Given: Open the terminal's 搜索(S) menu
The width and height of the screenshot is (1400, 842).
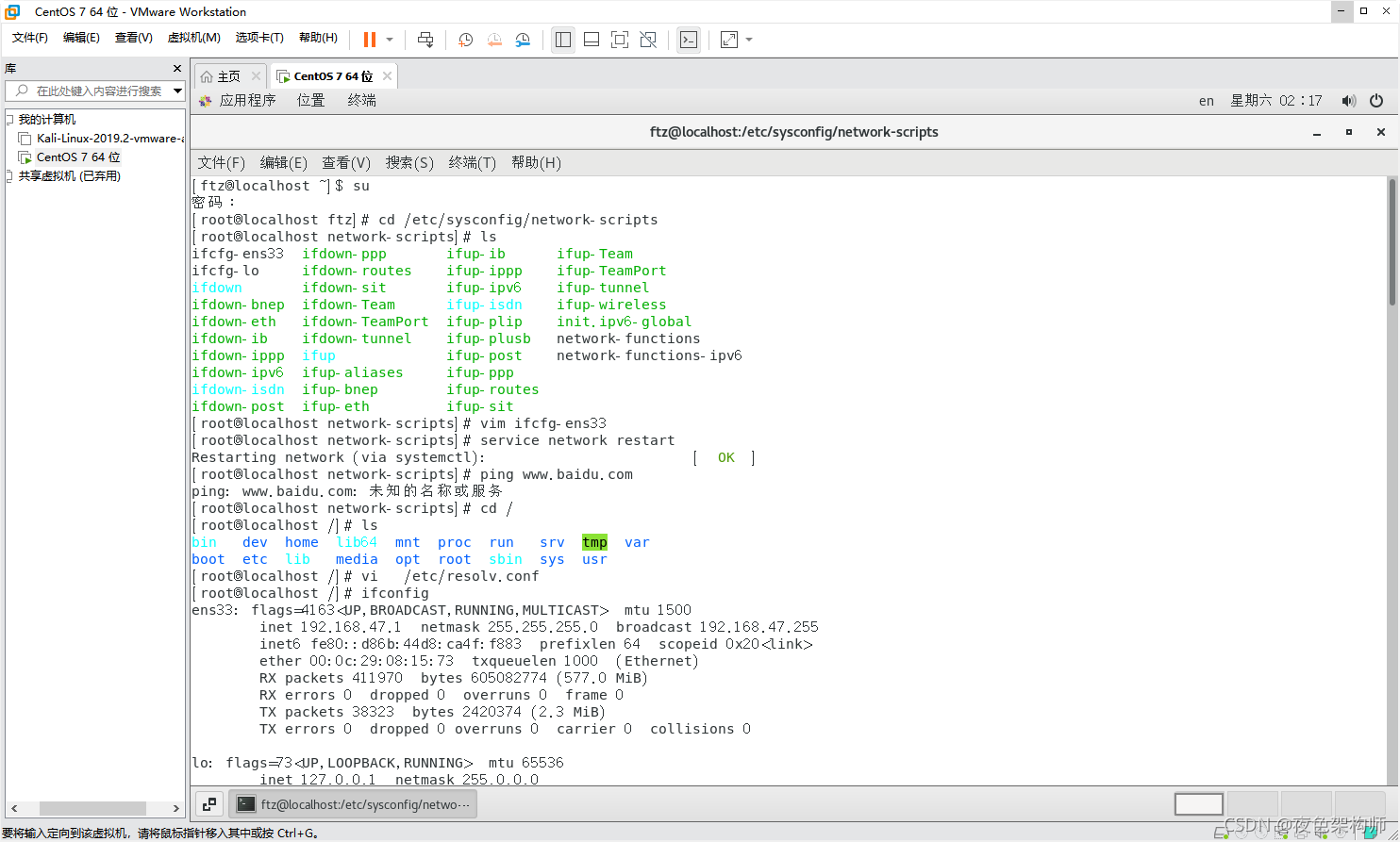Looking at the screenshot, I should pos(409,163).
